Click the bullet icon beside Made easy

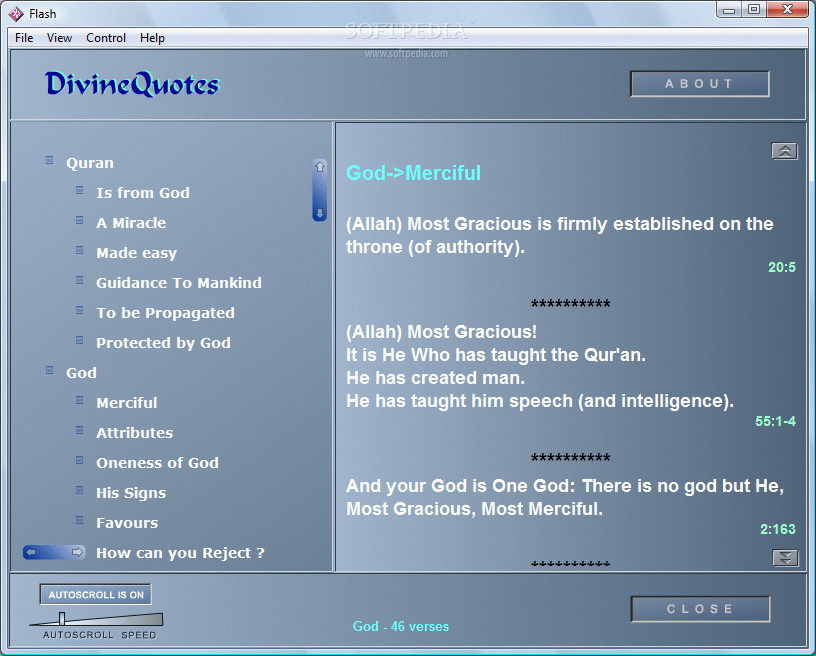pyautogui.click(x=80, y=250)
